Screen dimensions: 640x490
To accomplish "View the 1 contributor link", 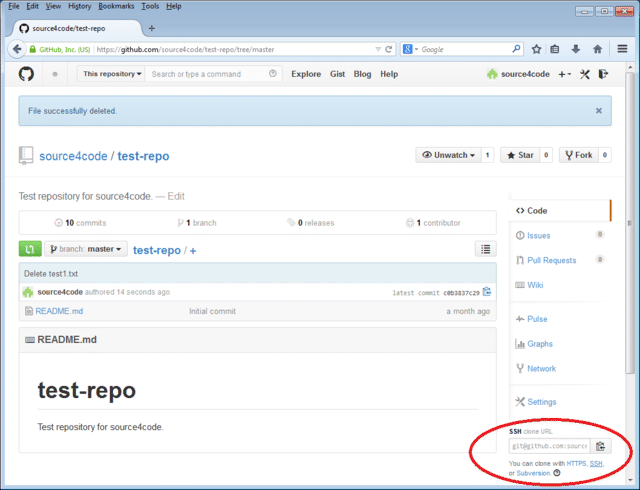I will coord(433,223).
